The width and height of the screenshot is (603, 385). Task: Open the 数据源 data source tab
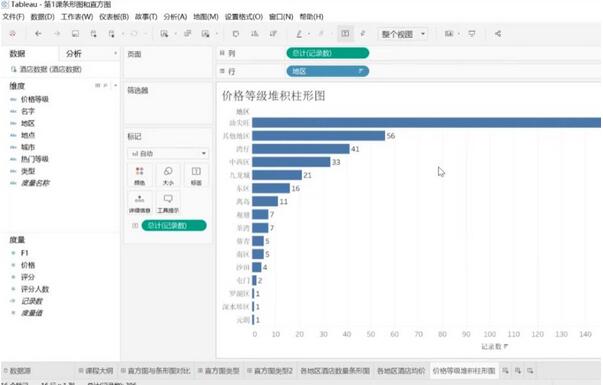click(x=17, y=371)
